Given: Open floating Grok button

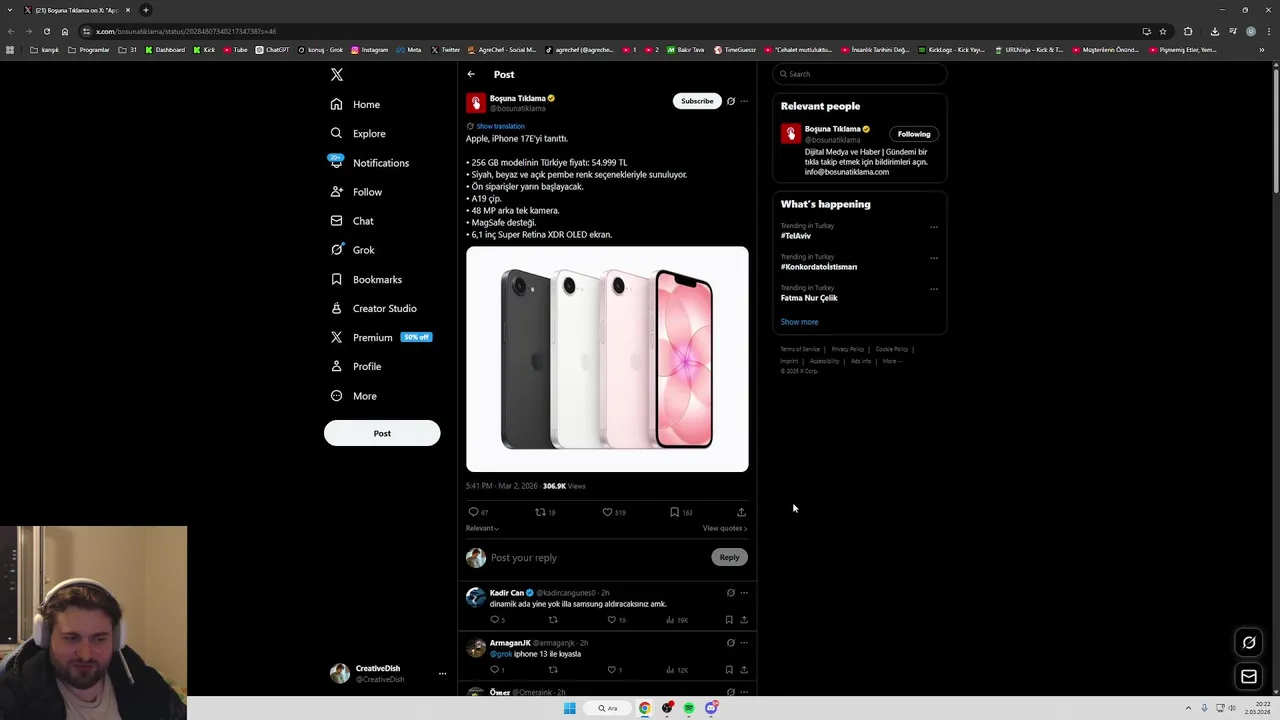Looking at the screenshot, I should pos(1249,643).
